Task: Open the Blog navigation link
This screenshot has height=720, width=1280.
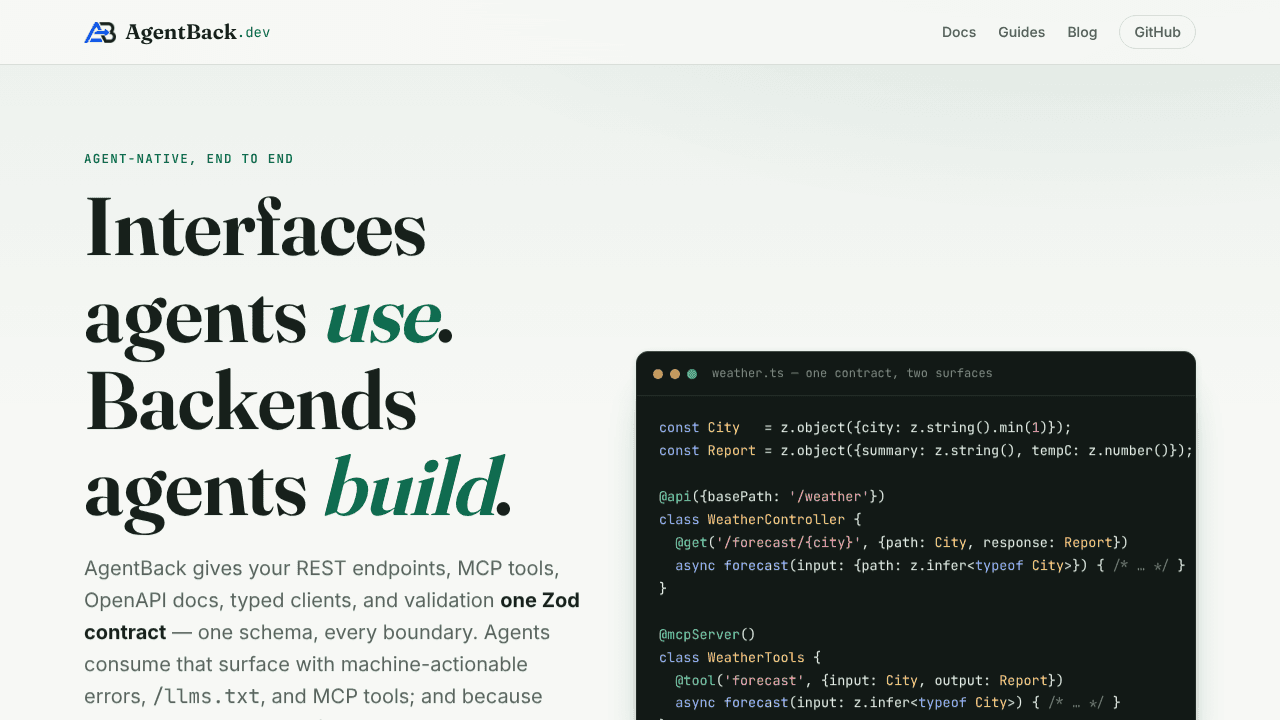Action: click(1082, 32)
